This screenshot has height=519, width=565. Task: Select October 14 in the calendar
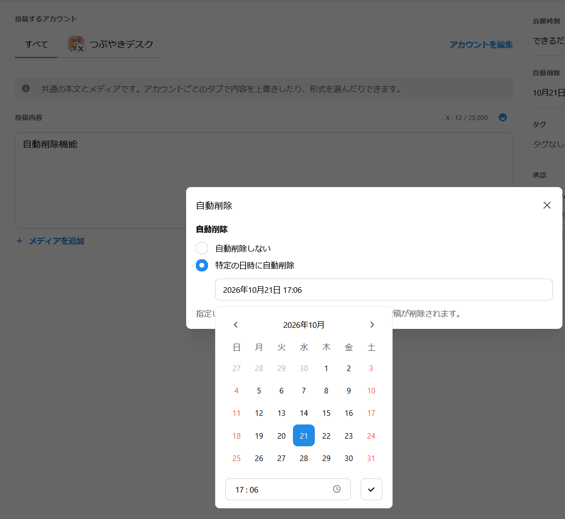point(304,413)
